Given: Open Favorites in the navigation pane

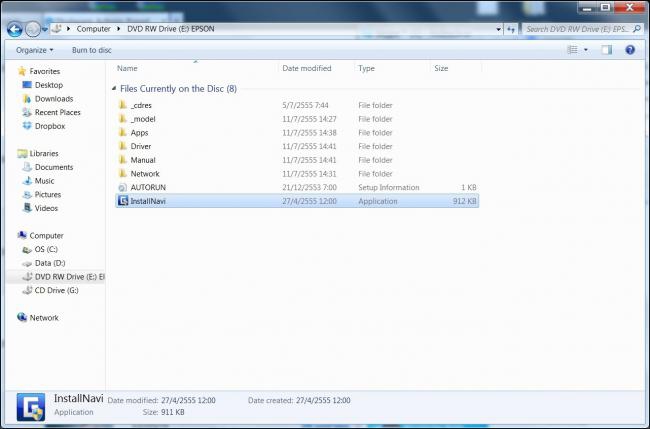Looking at the screenshot, I should pos(45,71).
